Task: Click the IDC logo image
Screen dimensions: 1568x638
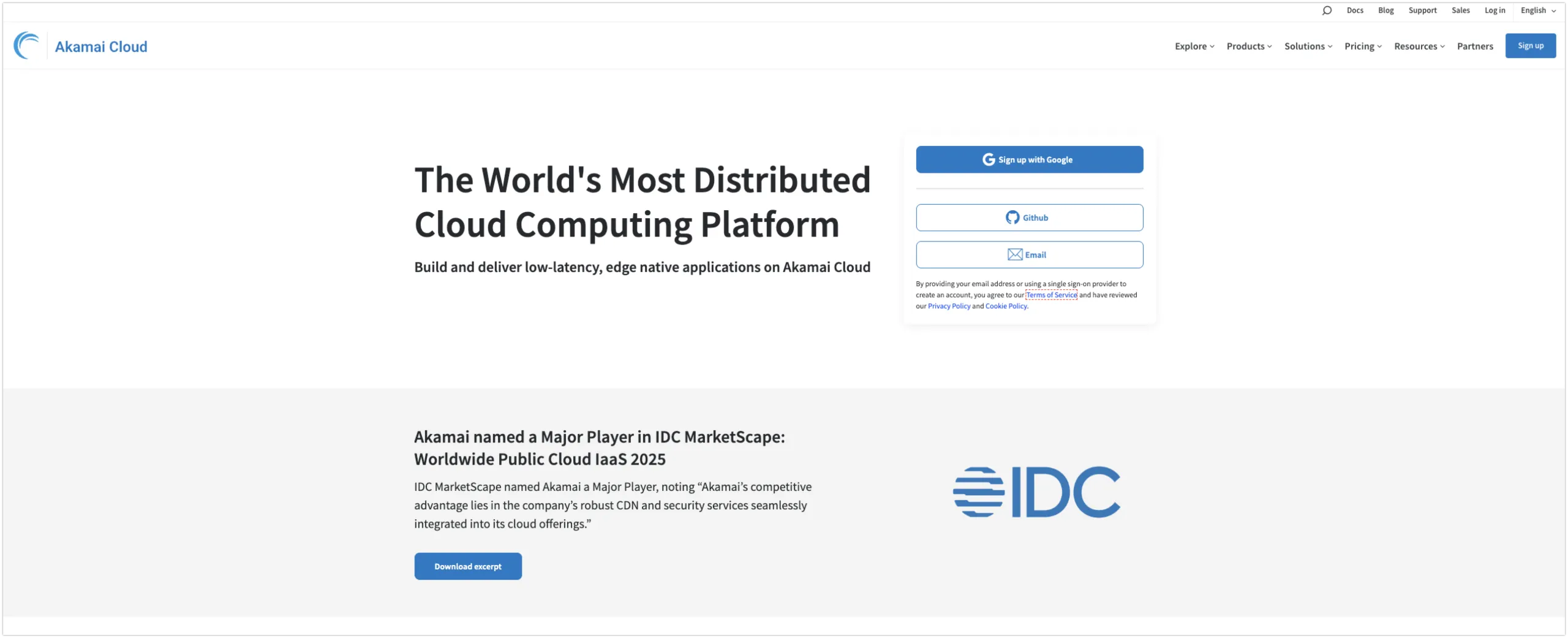Action: point(1036,492)
